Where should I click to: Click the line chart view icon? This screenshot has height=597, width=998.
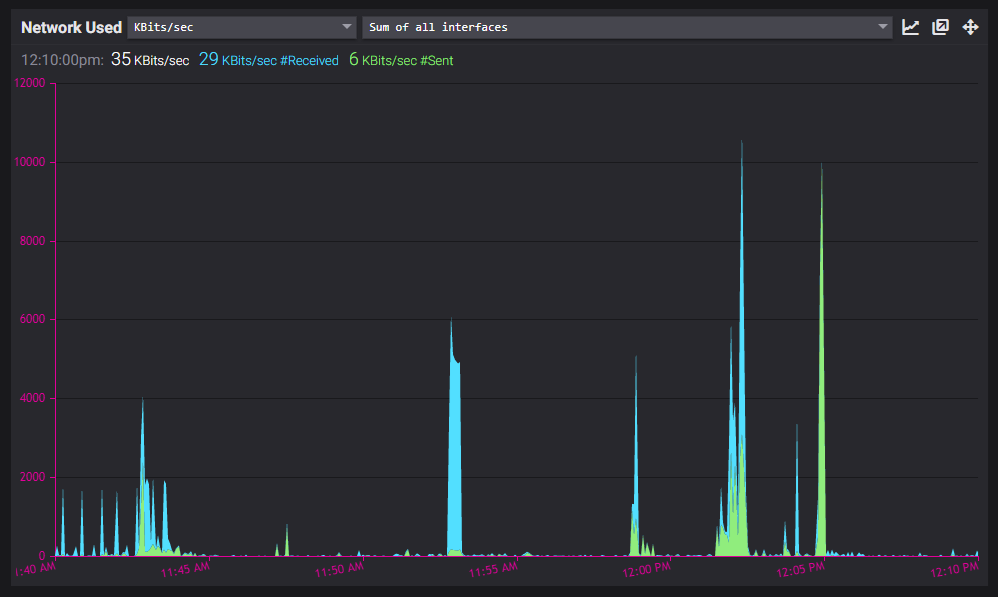pos(910,27)
